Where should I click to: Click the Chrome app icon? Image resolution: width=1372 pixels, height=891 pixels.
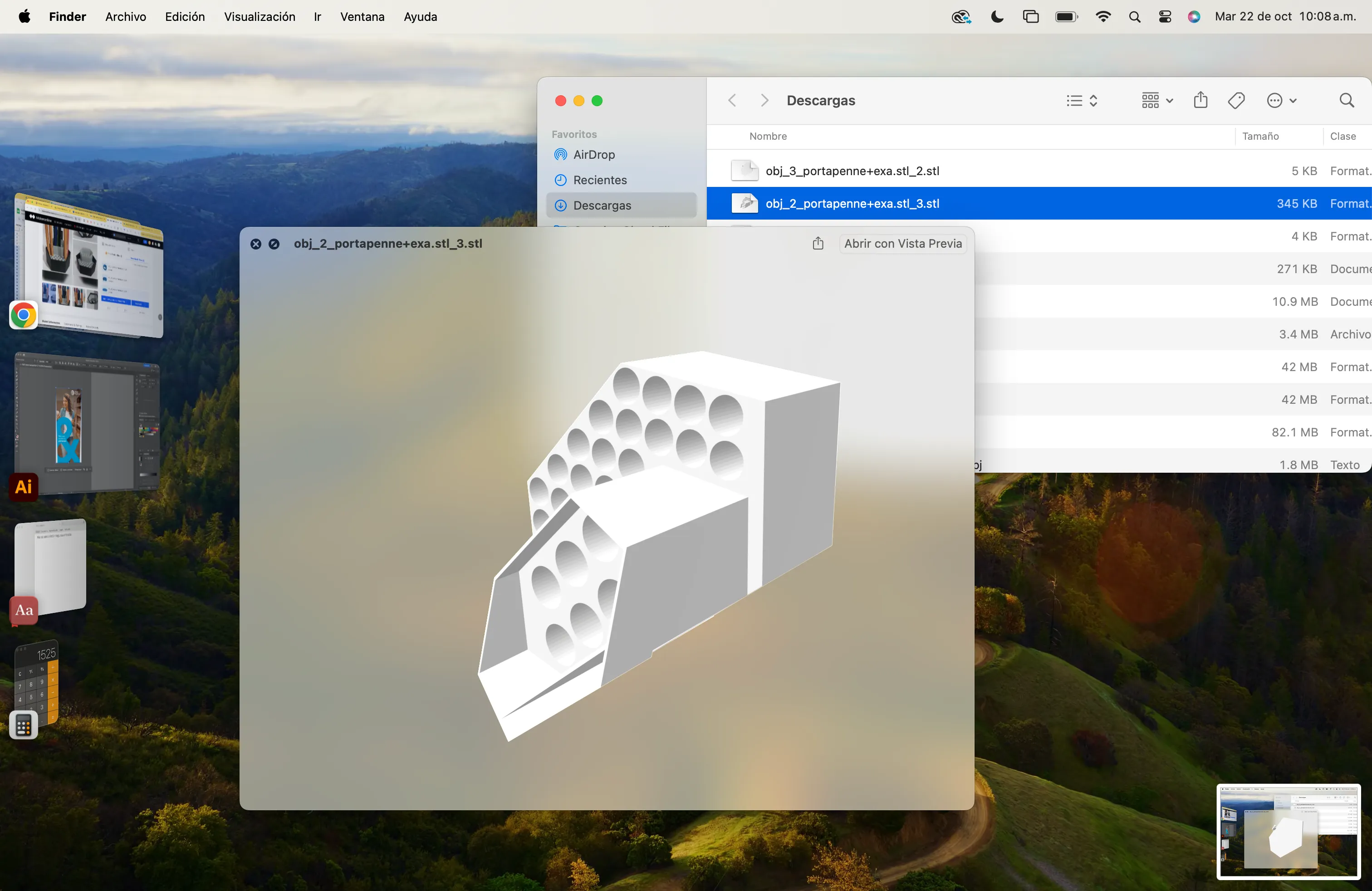click(x=24, y=315)
